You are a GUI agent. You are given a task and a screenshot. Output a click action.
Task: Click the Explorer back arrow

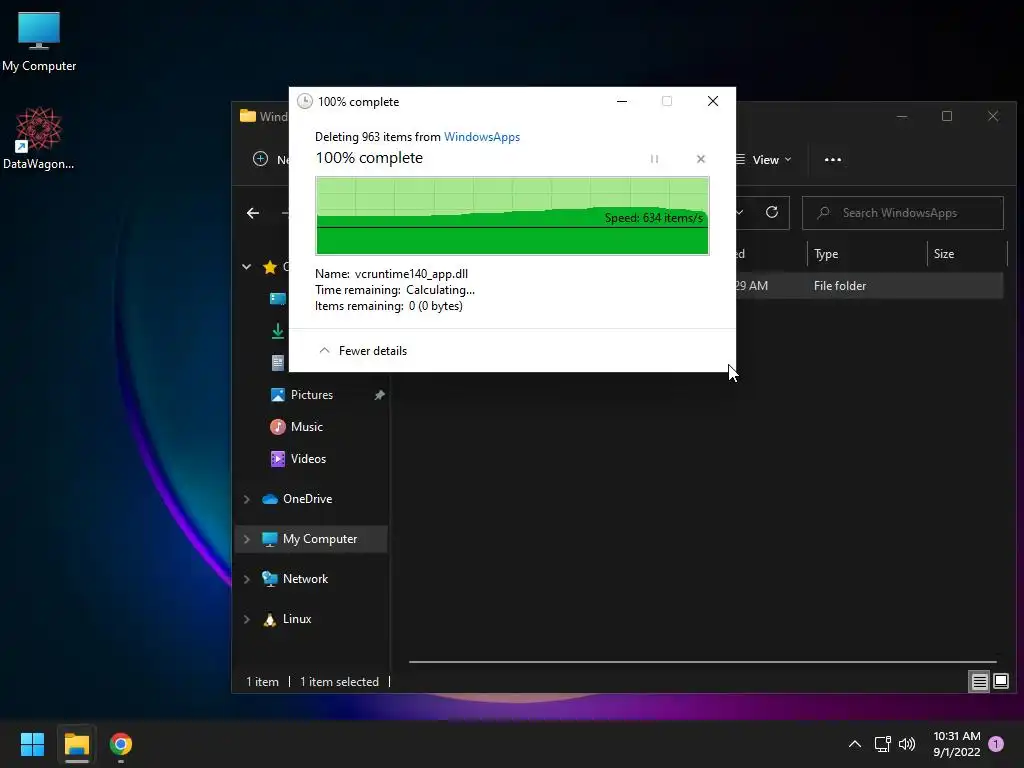[x=253, y=213]
